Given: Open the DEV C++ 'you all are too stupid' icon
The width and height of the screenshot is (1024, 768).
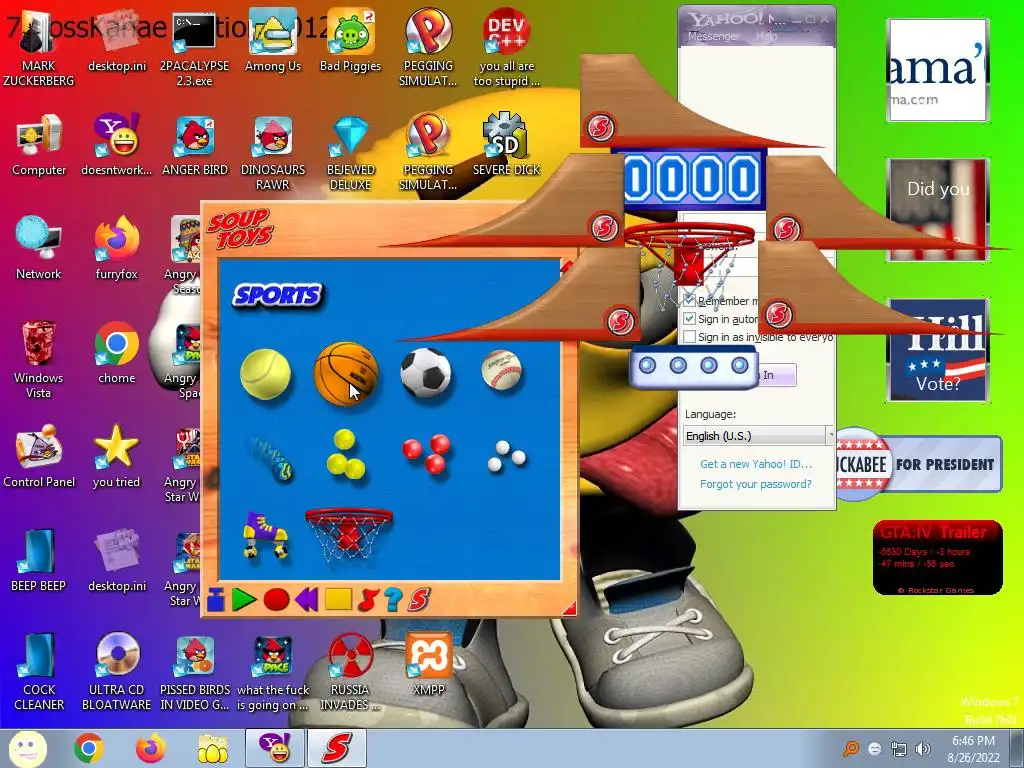Looking at the screenshot, I should 506,47.
